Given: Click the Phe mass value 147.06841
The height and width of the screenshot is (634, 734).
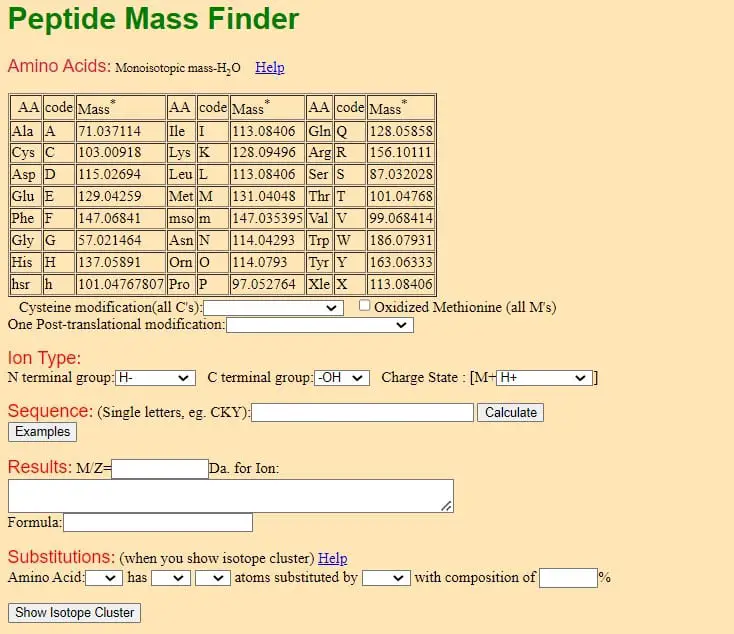Looking at the screenshot, I should 110,219.
